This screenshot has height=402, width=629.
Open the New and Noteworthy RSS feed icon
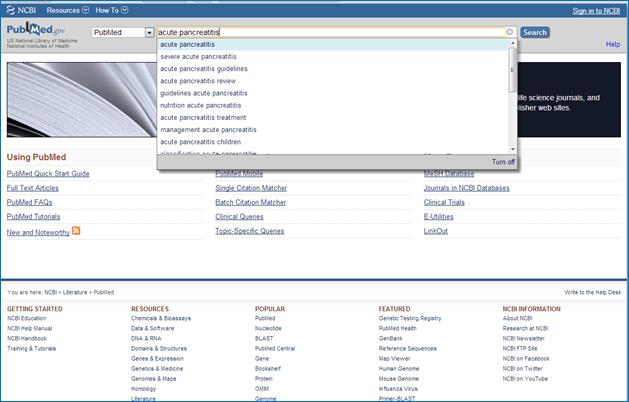pyautogui.click(x=76, y=231)
